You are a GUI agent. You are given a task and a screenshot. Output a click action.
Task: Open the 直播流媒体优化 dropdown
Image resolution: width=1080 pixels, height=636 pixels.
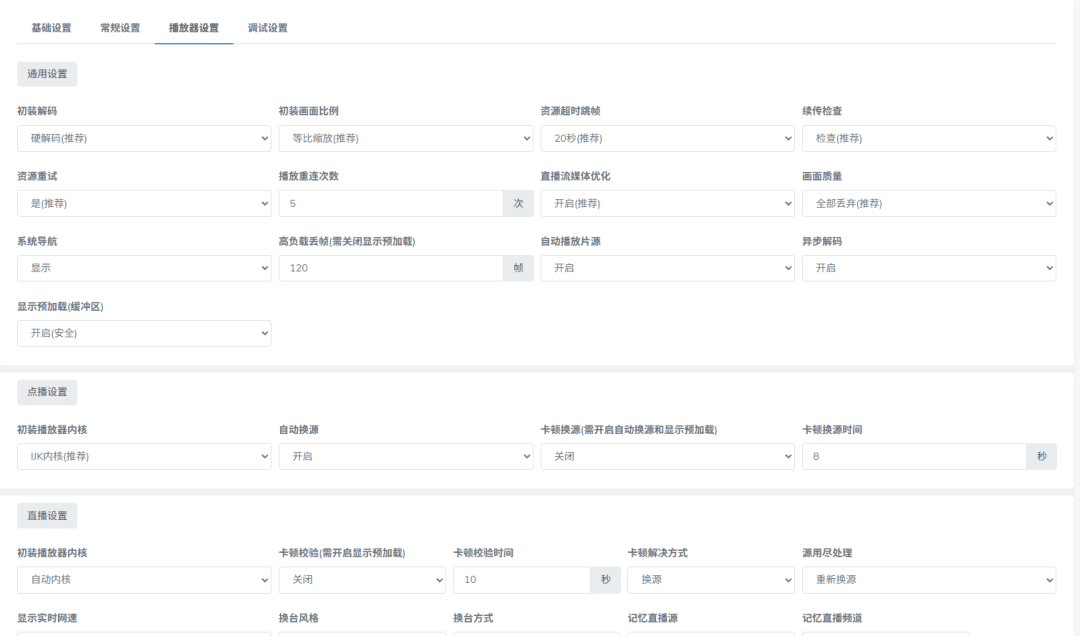(667, 203)
